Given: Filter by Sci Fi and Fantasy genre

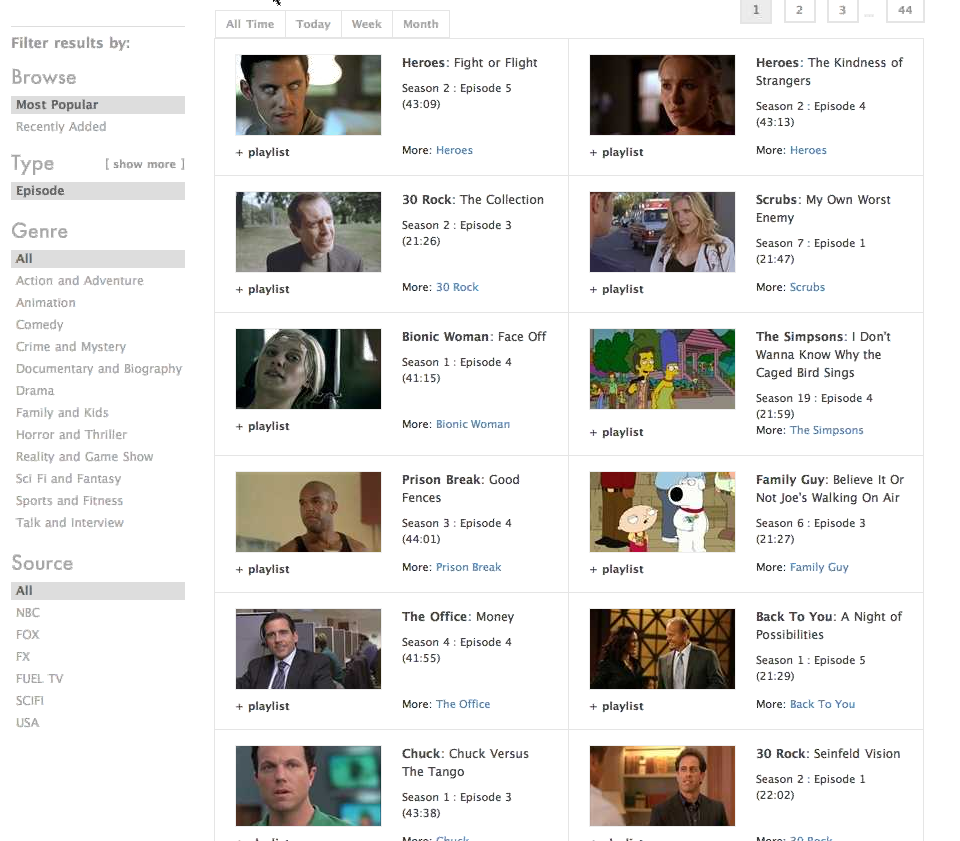Looking at the screenshot, I should coord(69,479).
